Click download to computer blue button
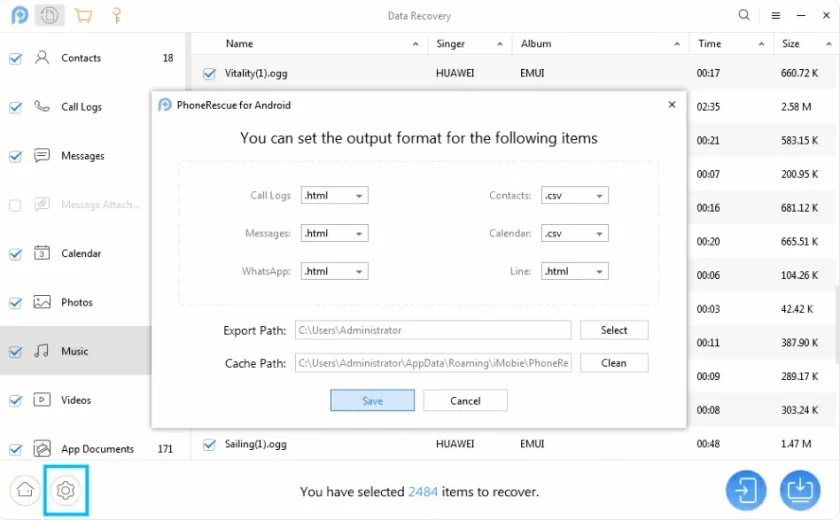 [x=800, y=490]
